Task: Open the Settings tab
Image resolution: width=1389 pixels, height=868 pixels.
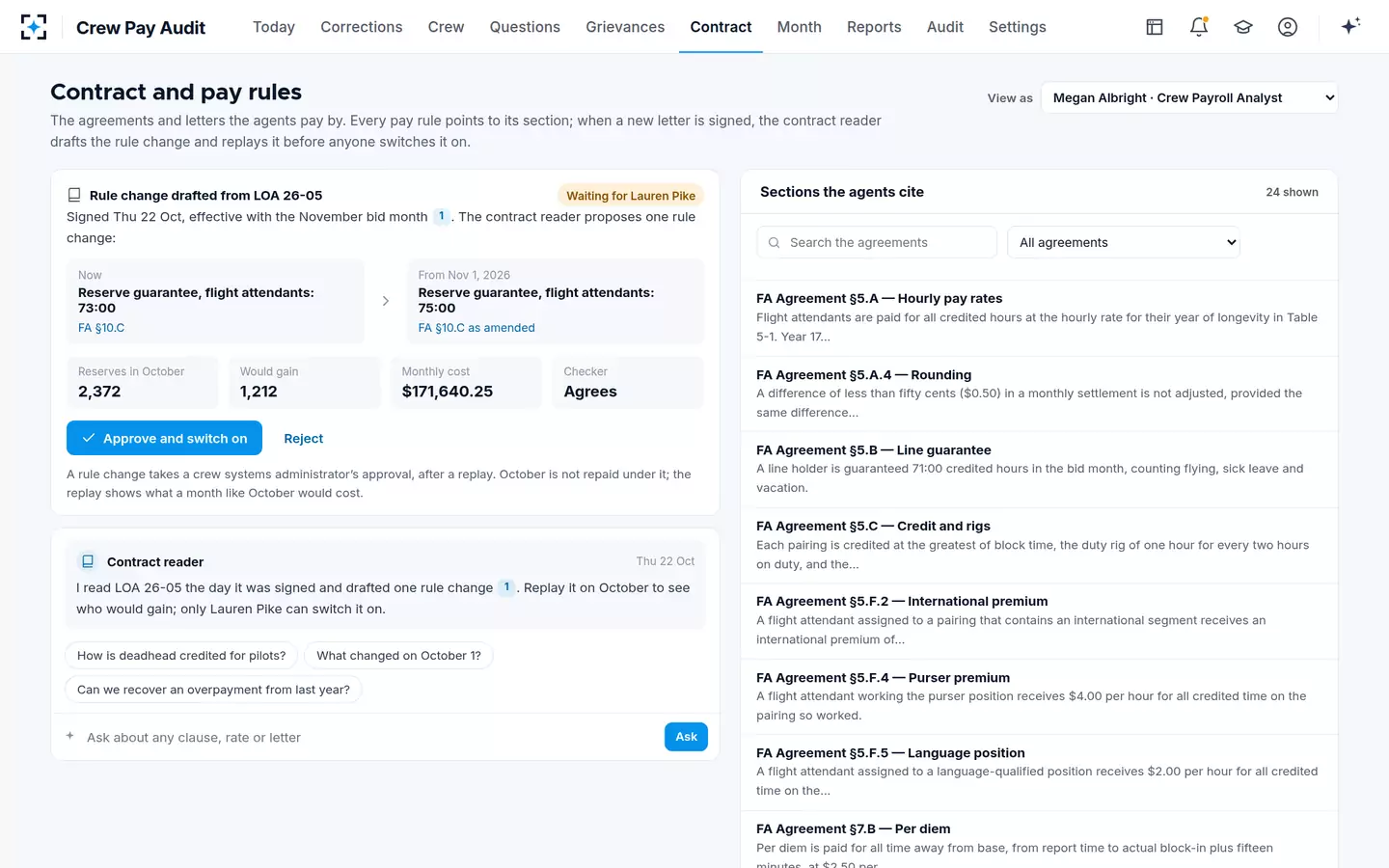Action: tap(1018, 27)
